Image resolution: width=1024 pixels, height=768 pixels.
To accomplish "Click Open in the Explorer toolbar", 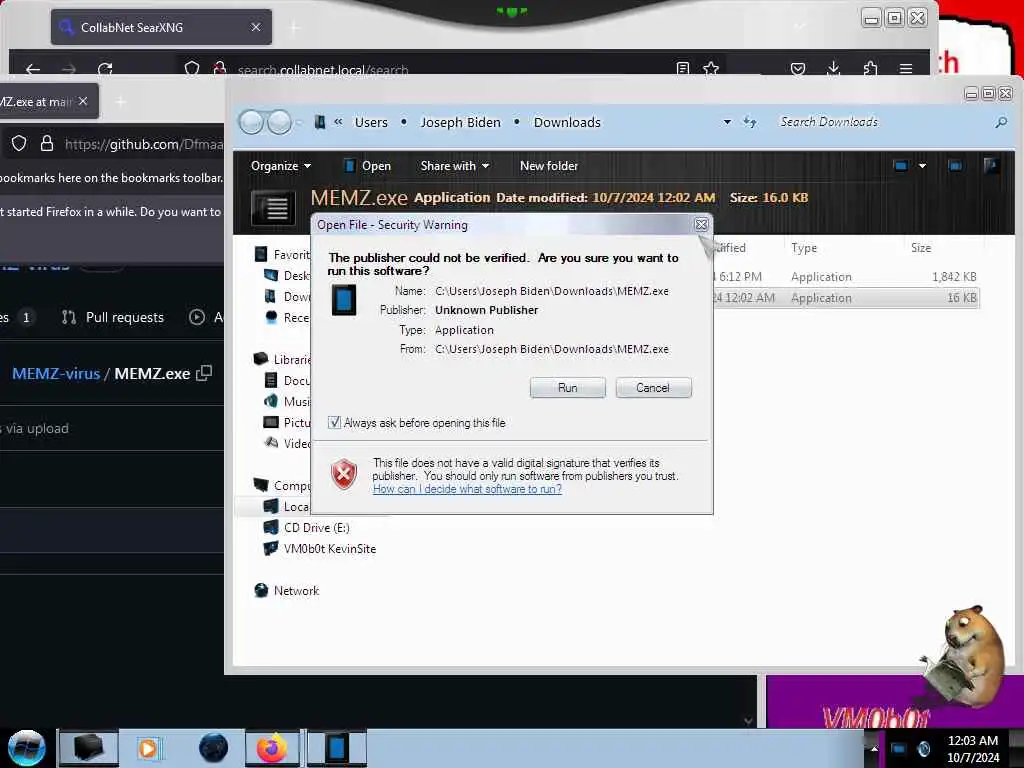I will coord(368,166).
